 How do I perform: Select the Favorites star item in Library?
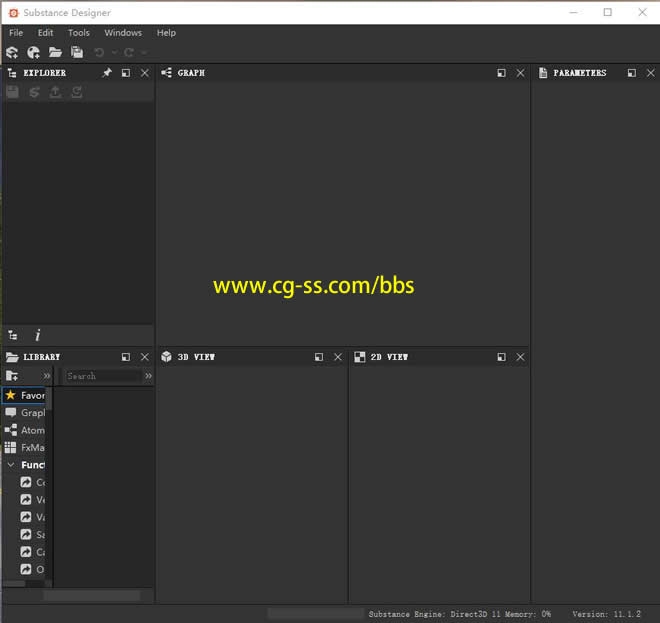click(24, 395)
